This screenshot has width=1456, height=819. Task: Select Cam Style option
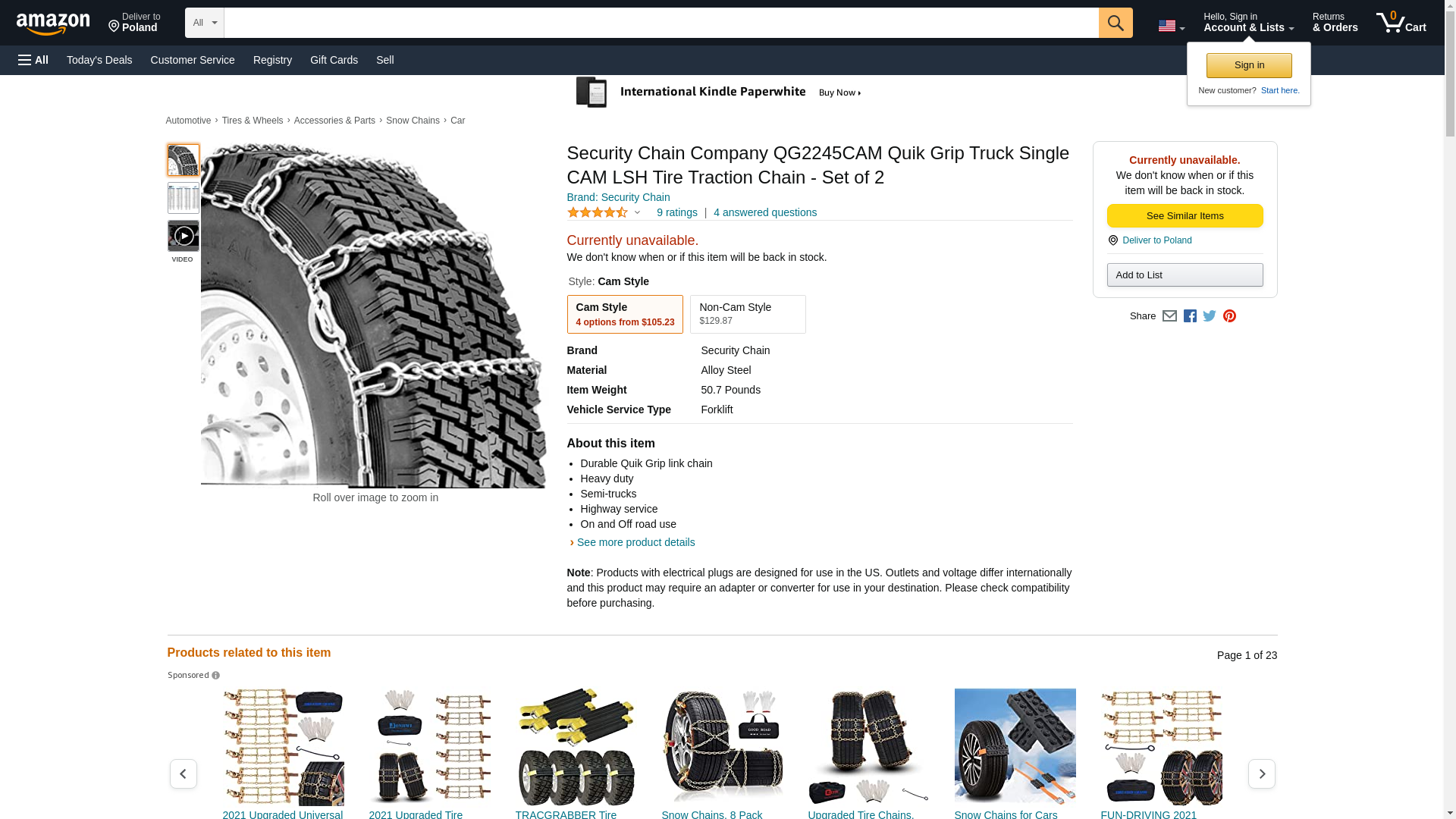point(625,314)
